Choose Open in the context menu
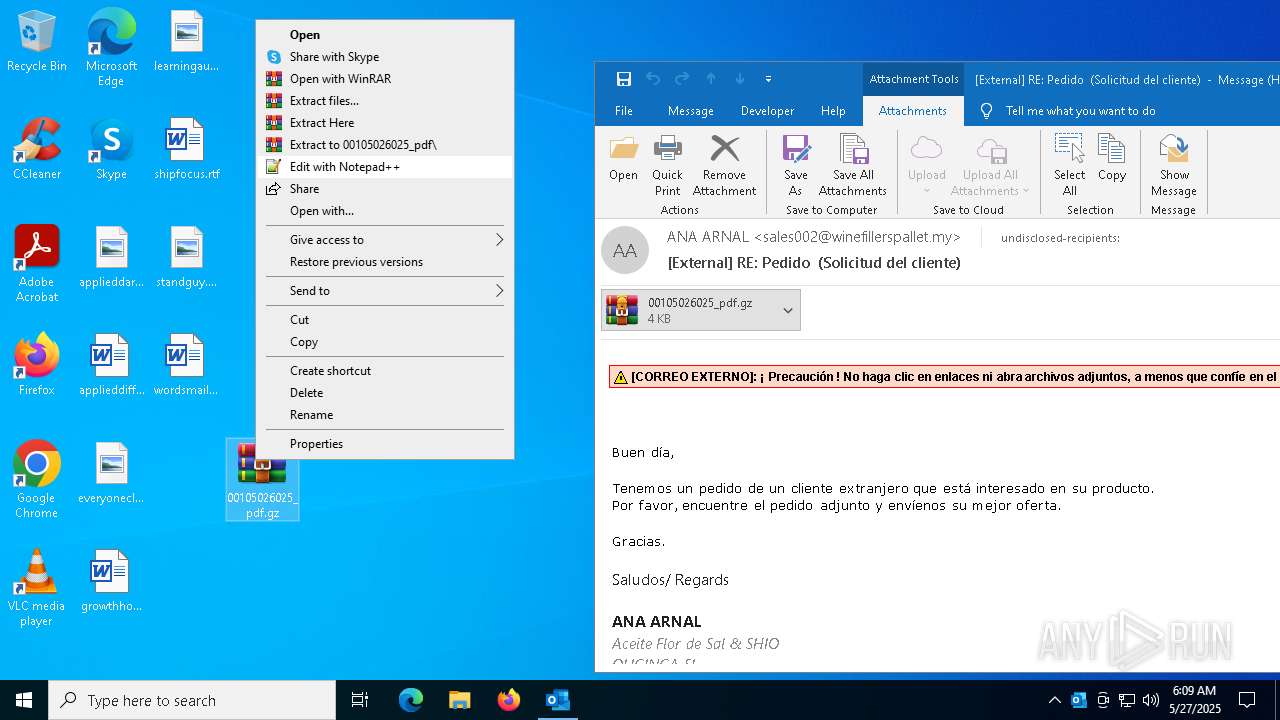The height and width of the screenshot is (720, 1280). tap(385, 35)
